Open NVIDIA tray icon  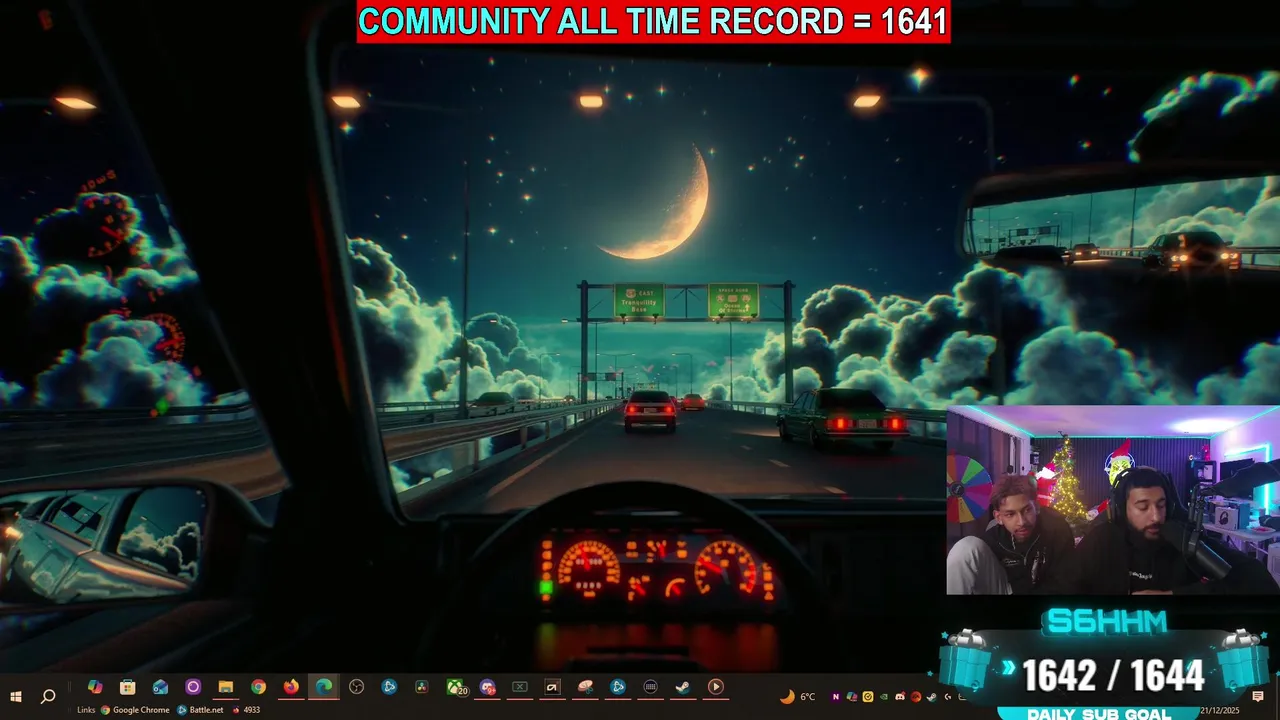pyautogui.click(x=884, y=696)
